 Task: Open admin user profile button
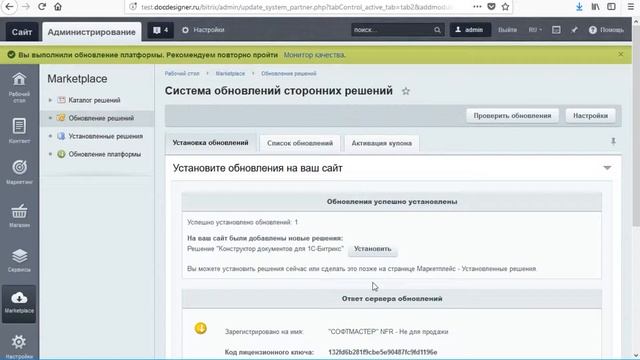pos(470,30)
